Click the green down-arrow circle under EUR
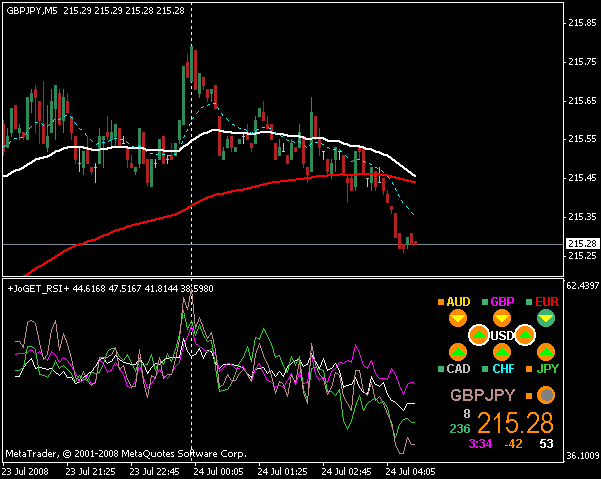This screenshot has height=479, width=601. [x=546, y=319]
